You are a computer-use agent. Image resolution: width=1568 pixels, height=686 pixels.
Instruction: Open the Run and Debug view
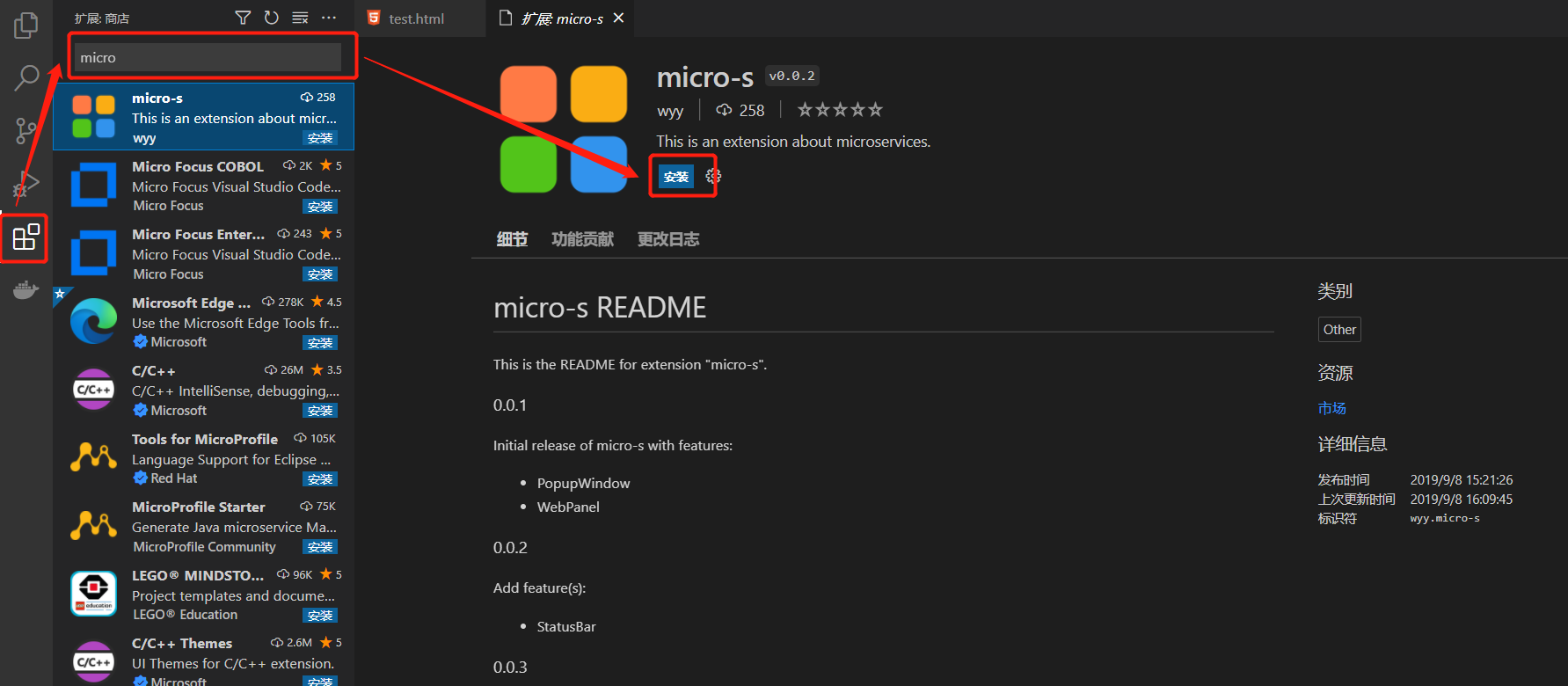tap(26, 185)
